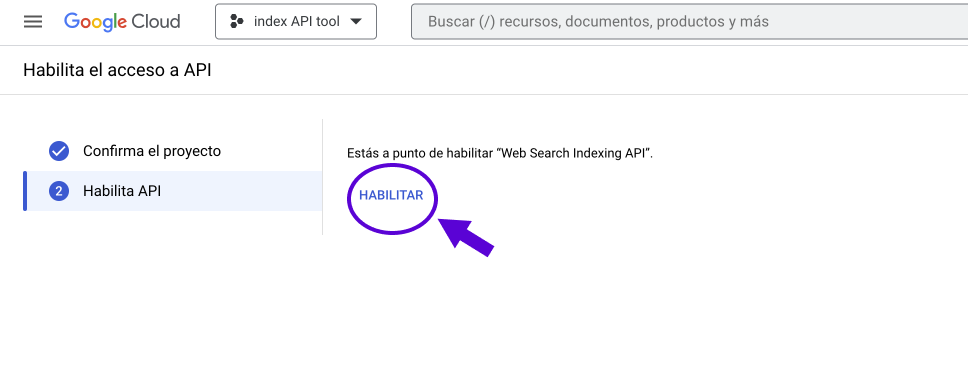
Task: Click the Habilita el acceso a API heading
Action: [117, 70]
